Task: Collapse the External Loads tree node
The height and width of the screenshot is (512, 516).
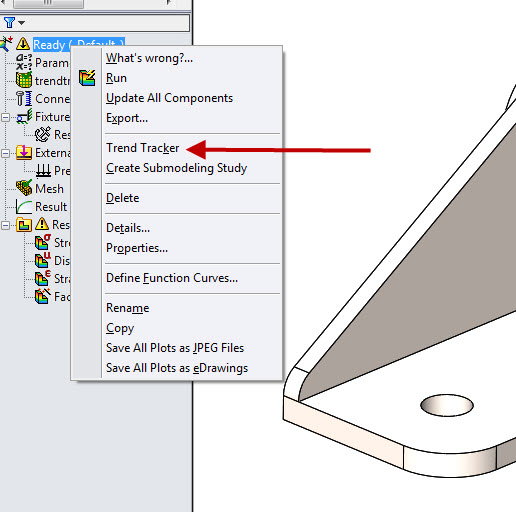Action: 5,153
